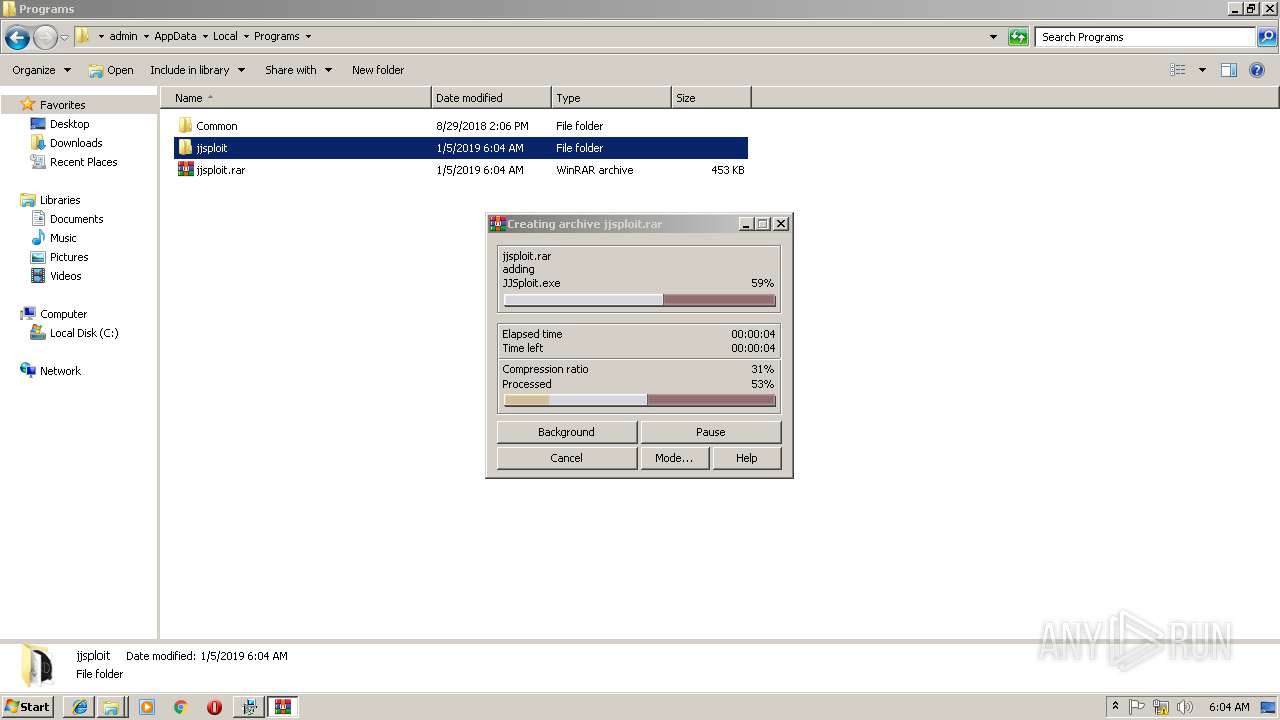This screenshot has height=720, width=1280.
Task: Sort by the Name column header
Action: pyautogui.click(x=296, y=98)
